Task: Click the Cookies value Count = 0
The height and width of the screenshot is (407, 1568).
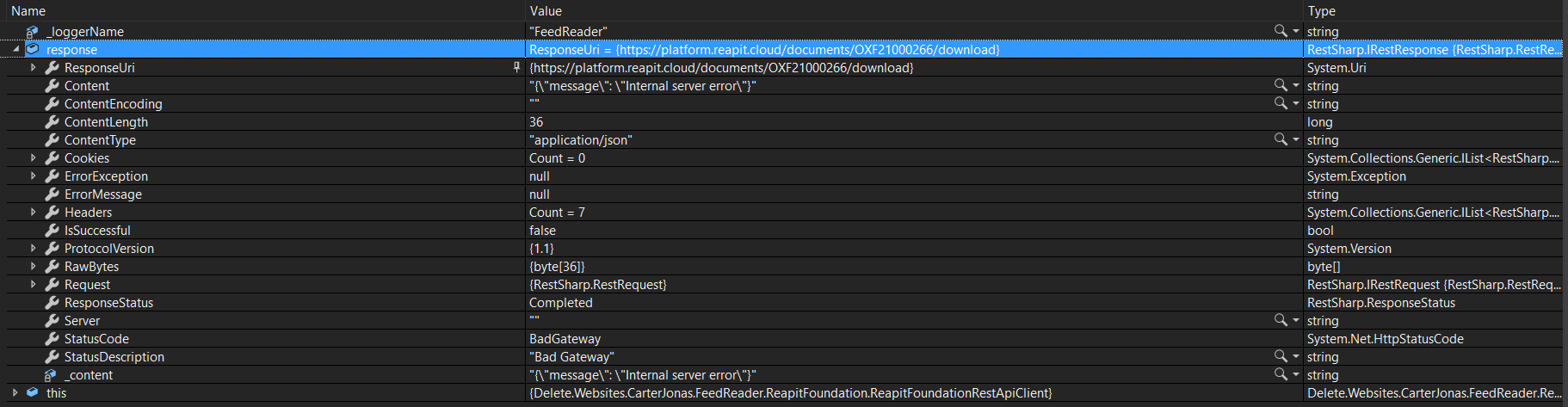Action: click(557, 157)
